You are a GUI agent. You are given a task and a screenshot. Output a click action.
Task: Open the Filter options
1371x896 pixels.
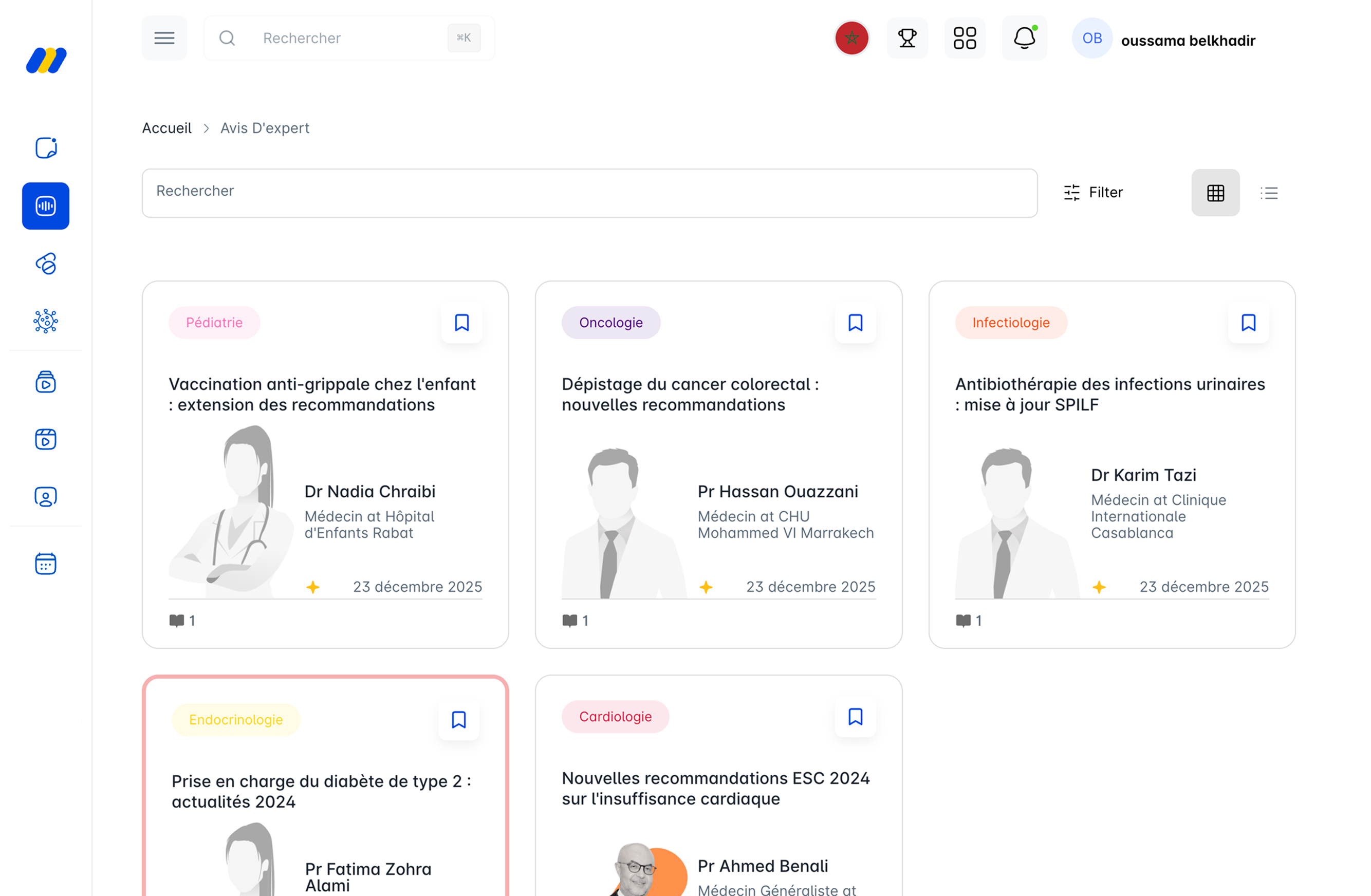[x=1093, y=192]
